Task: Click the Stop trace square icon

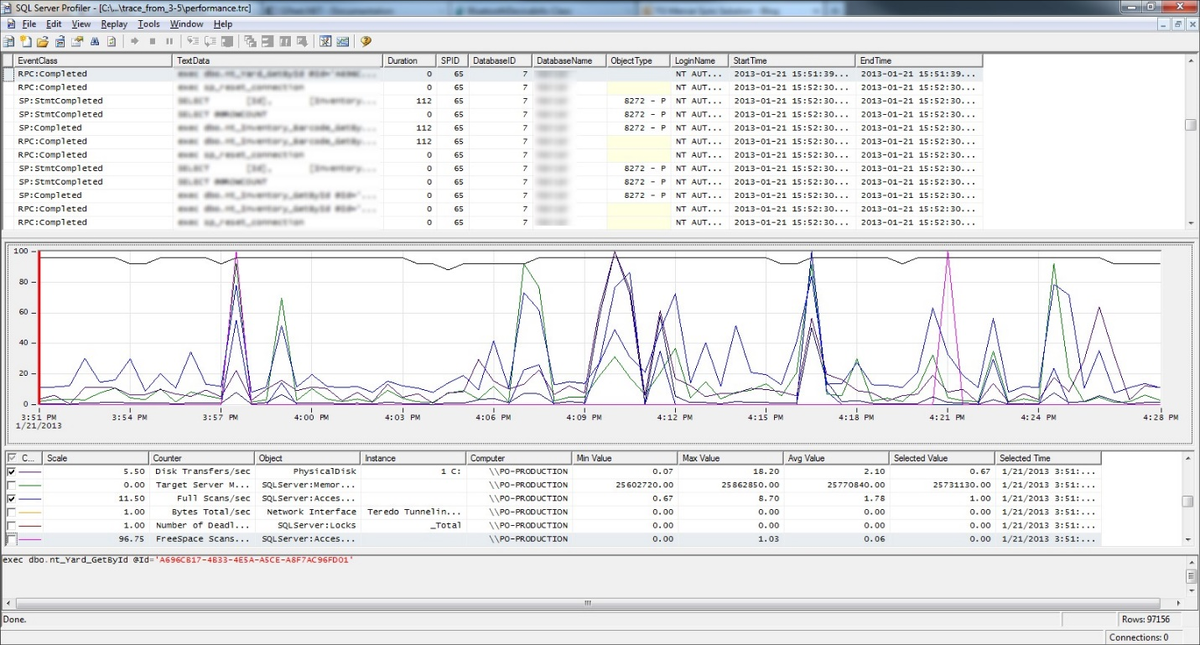Action: [152, 41]
